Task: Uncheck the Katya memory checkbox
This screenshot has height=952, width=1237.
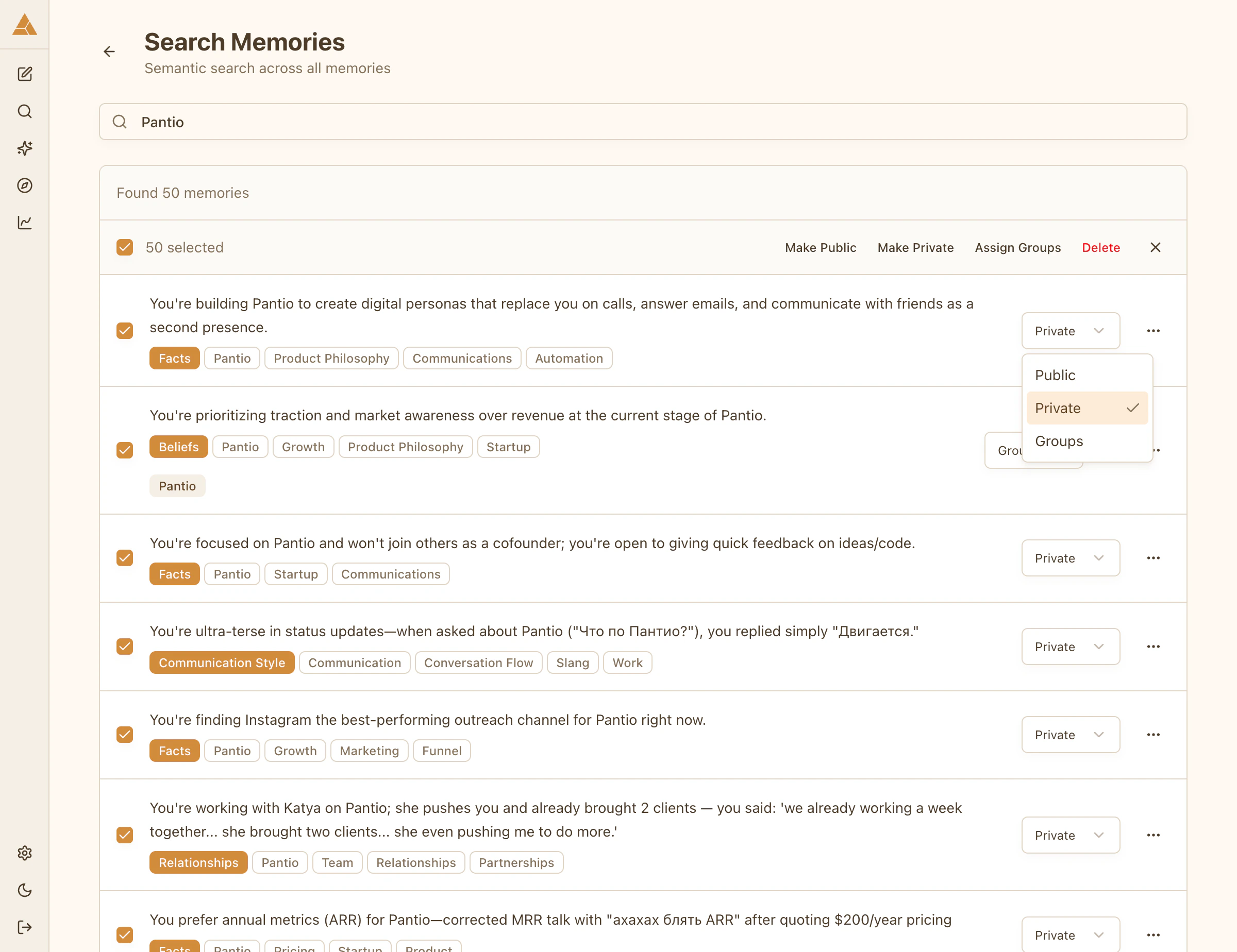Action: [x=125, y=835]
